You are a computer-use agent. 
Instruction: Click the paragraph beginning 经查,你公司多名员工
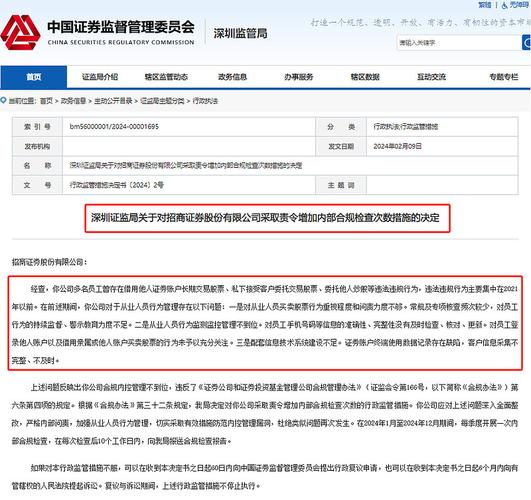tap(265, 324)
